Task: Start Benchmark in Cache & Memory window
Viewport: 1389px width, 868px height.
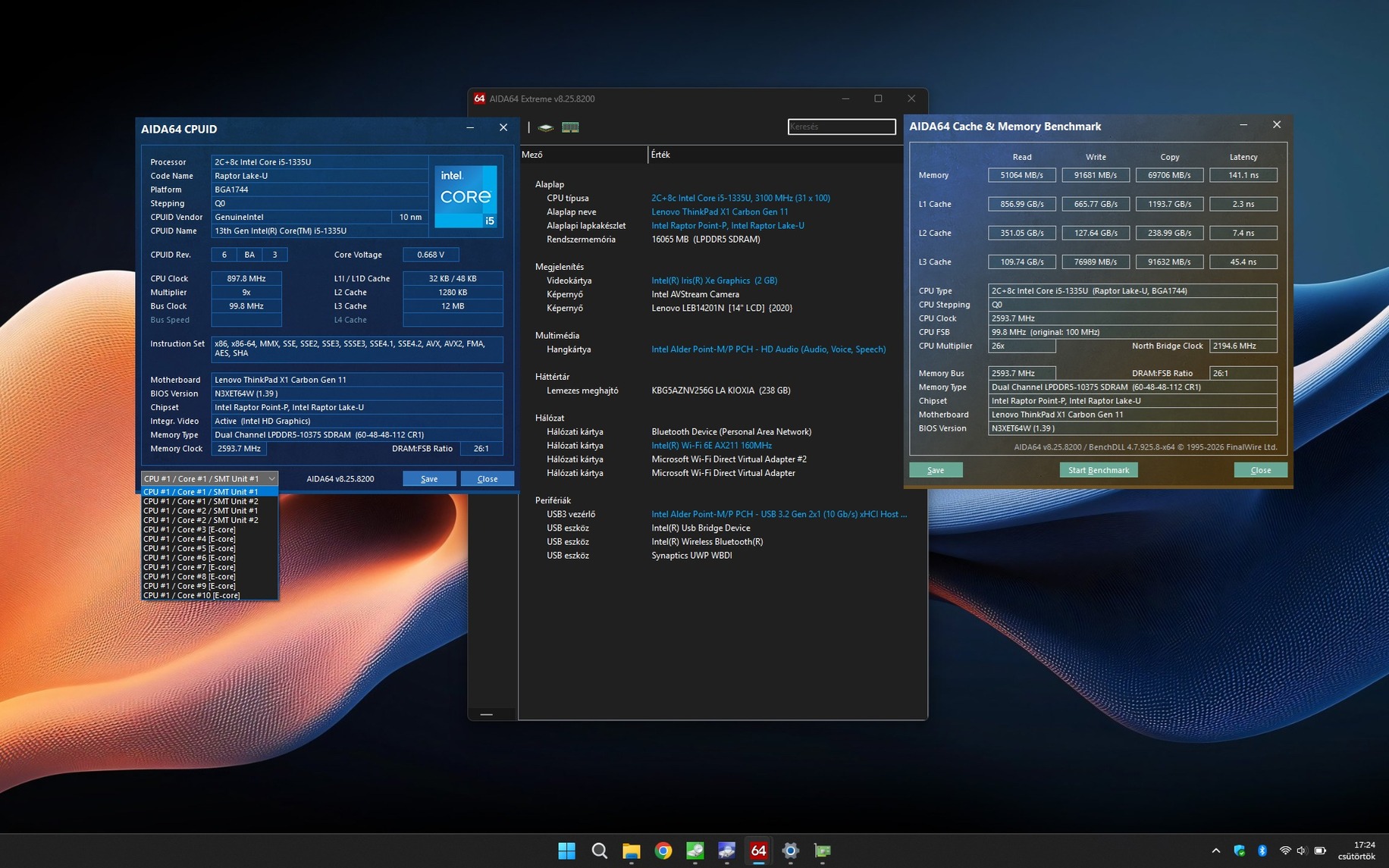Action: click(x=1099, y=470)
